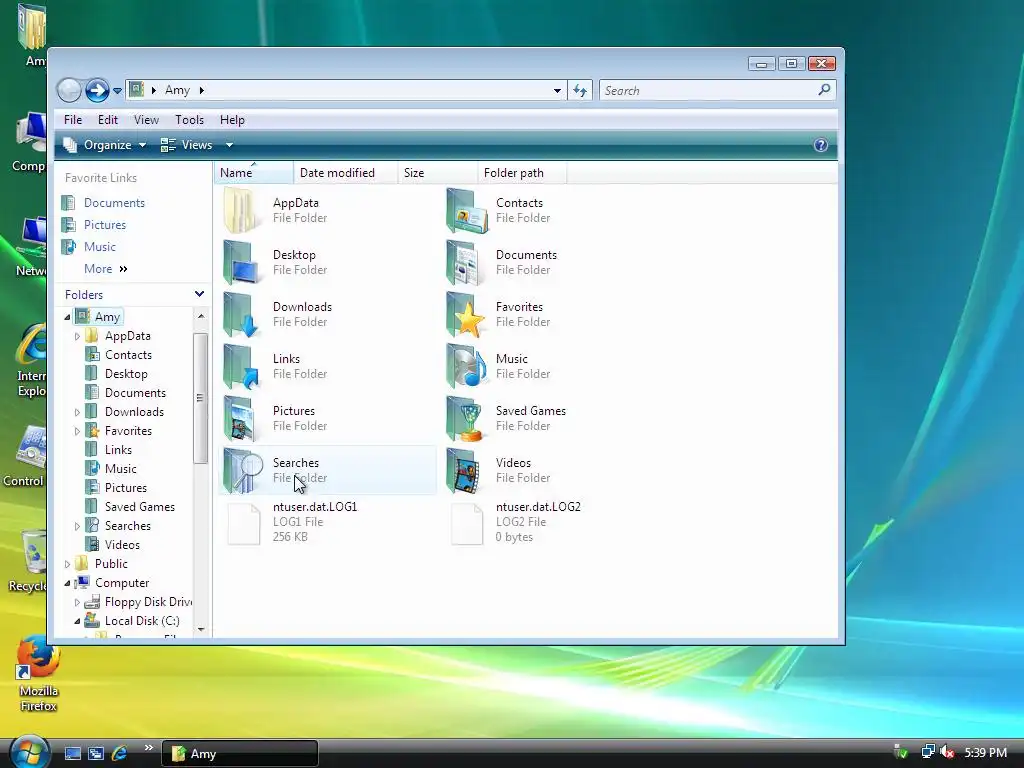Sort by the Name column header
Viewport: 1024px width, 768px height.
[253, 172]
